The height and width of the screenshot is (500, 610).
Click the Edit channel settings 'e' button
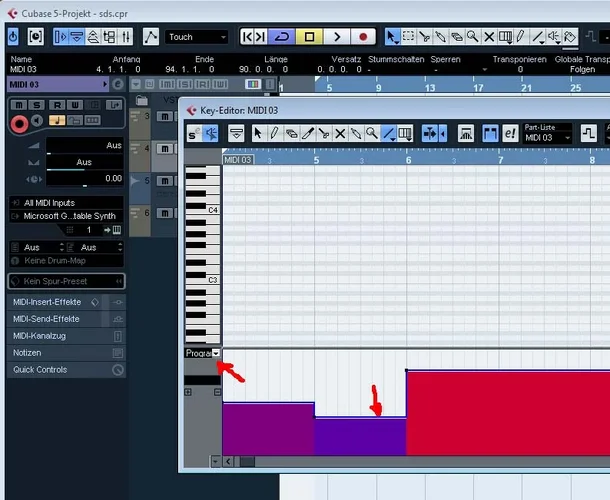click(x=117, y=84)
